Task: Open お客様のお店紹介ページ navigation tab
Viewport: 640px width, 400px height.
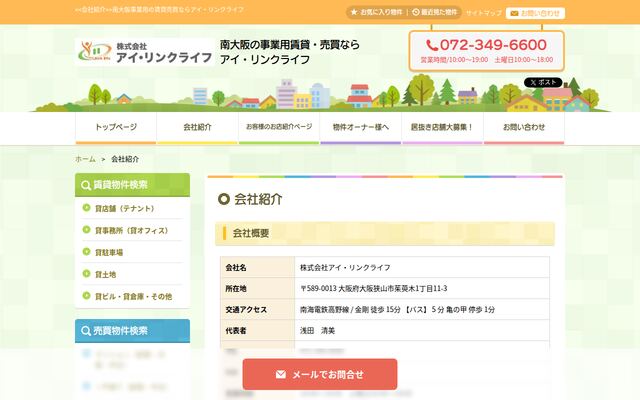Action: tap(279, 128)
